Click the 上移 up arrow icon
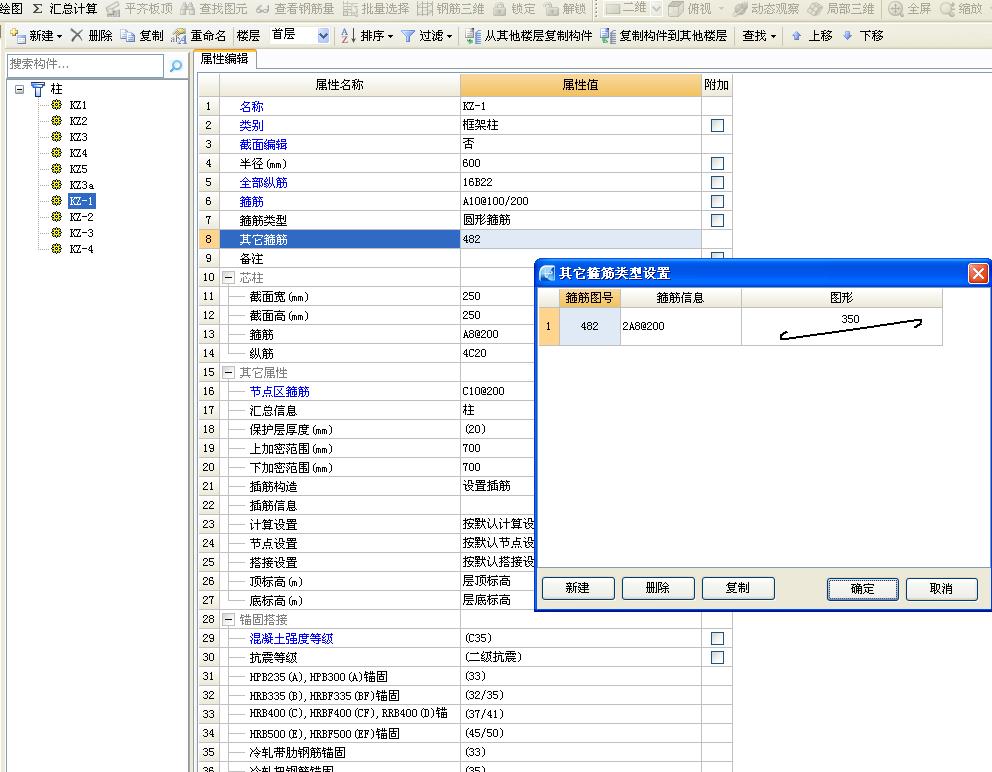This screenshot has height=772, width=992. click(x=796, y=35)
